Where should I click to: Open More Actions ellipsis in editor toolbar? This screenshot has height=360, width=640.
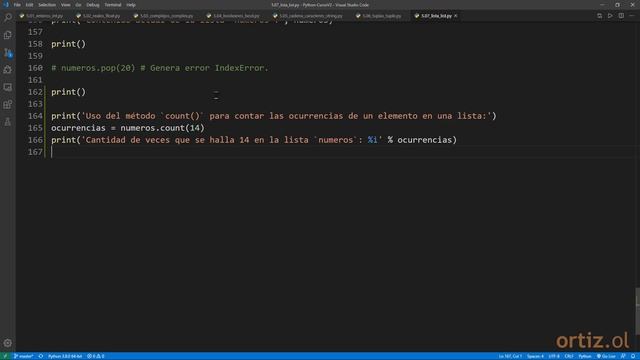632,16
